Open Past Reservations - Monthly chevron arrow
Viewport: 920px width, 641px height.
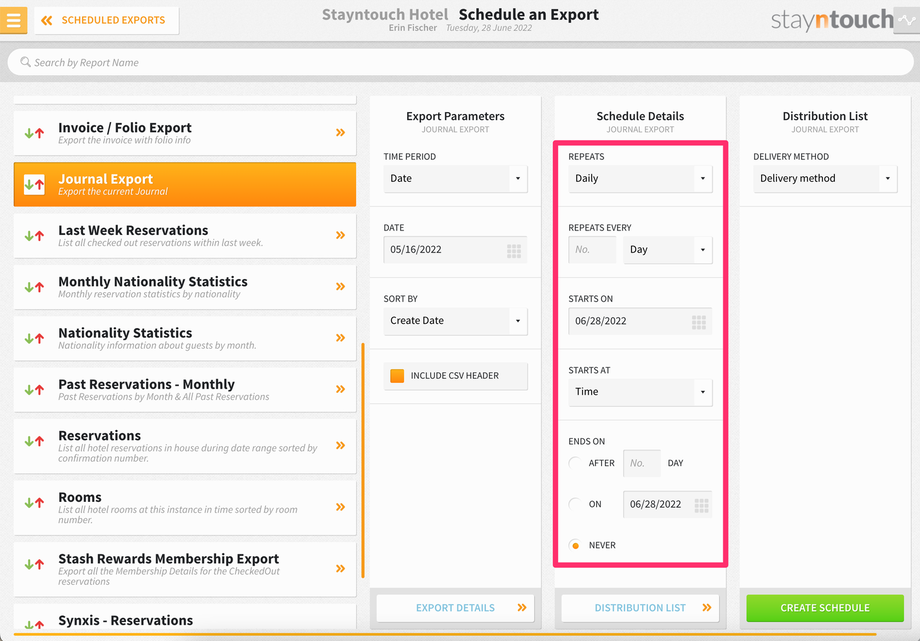pos(340,389)
